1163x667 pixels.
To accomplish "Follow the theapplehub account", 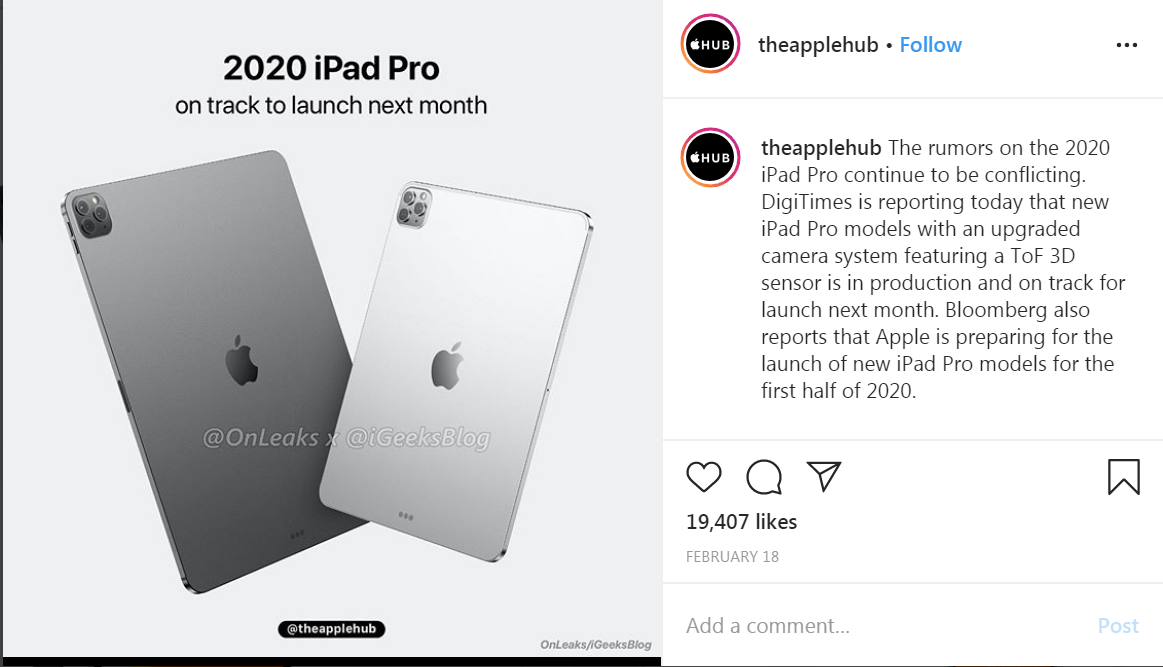I will 930,45.
